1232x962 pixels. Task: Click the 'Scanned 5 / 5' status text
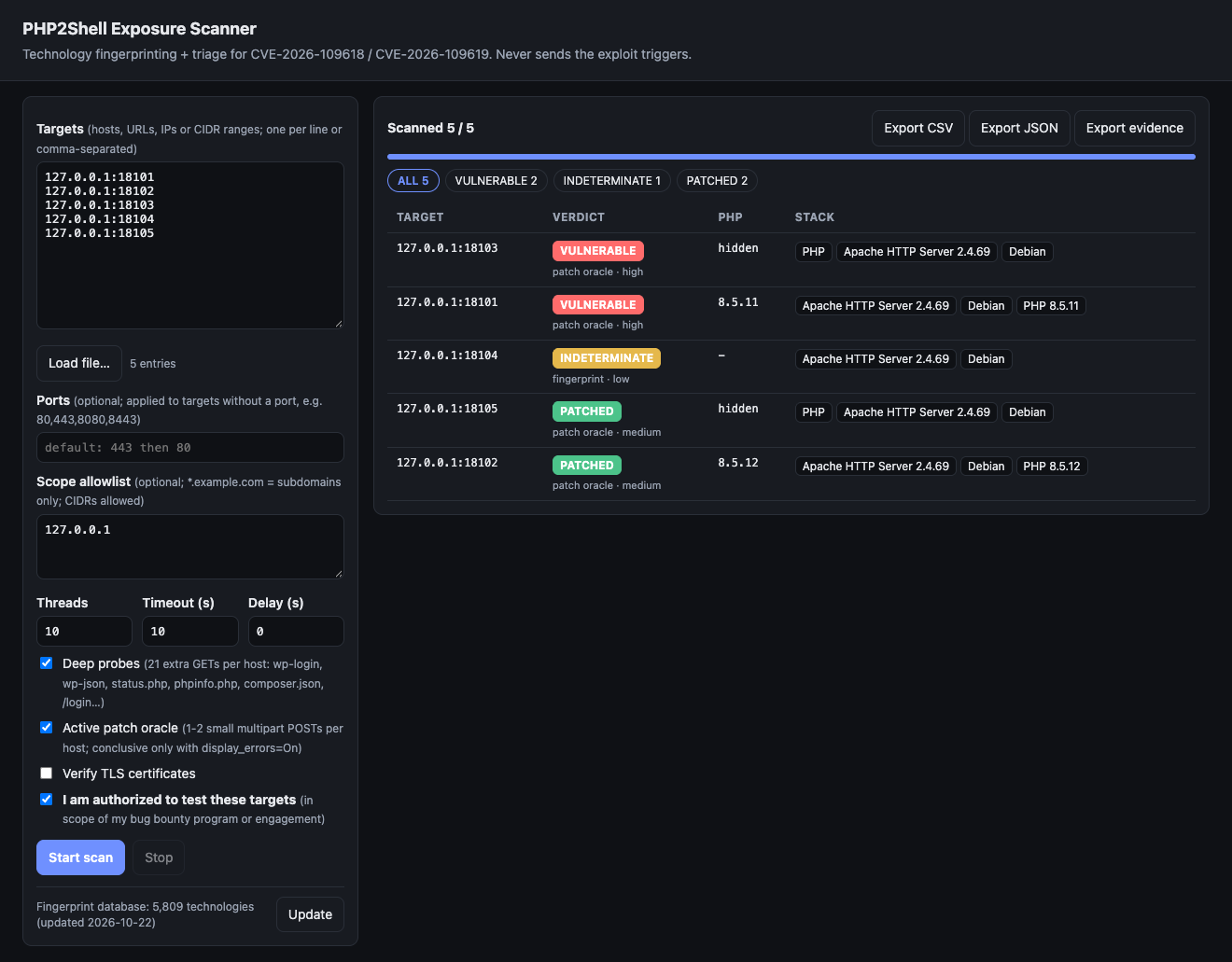(431, 128)
